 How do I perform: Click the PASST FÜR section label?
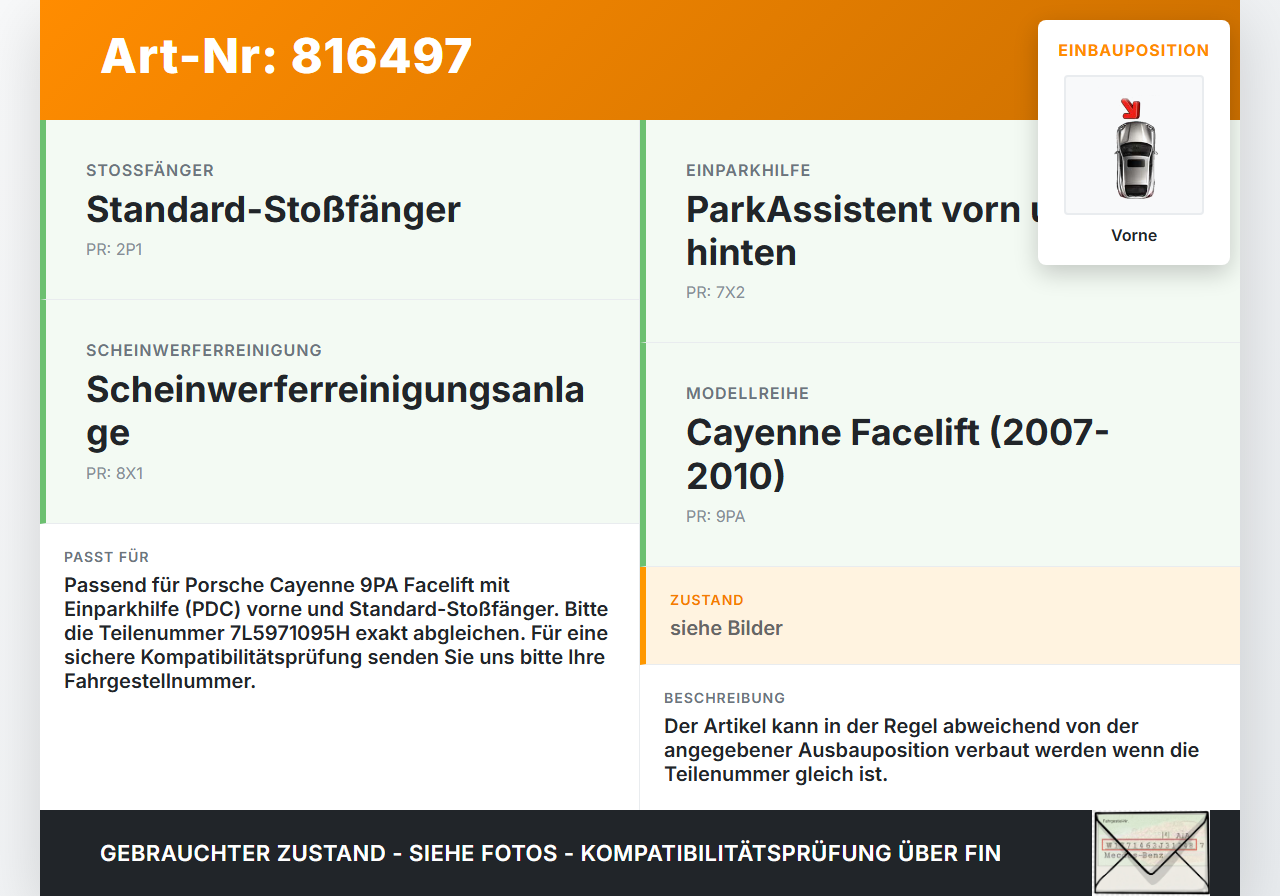click(106, 557)
